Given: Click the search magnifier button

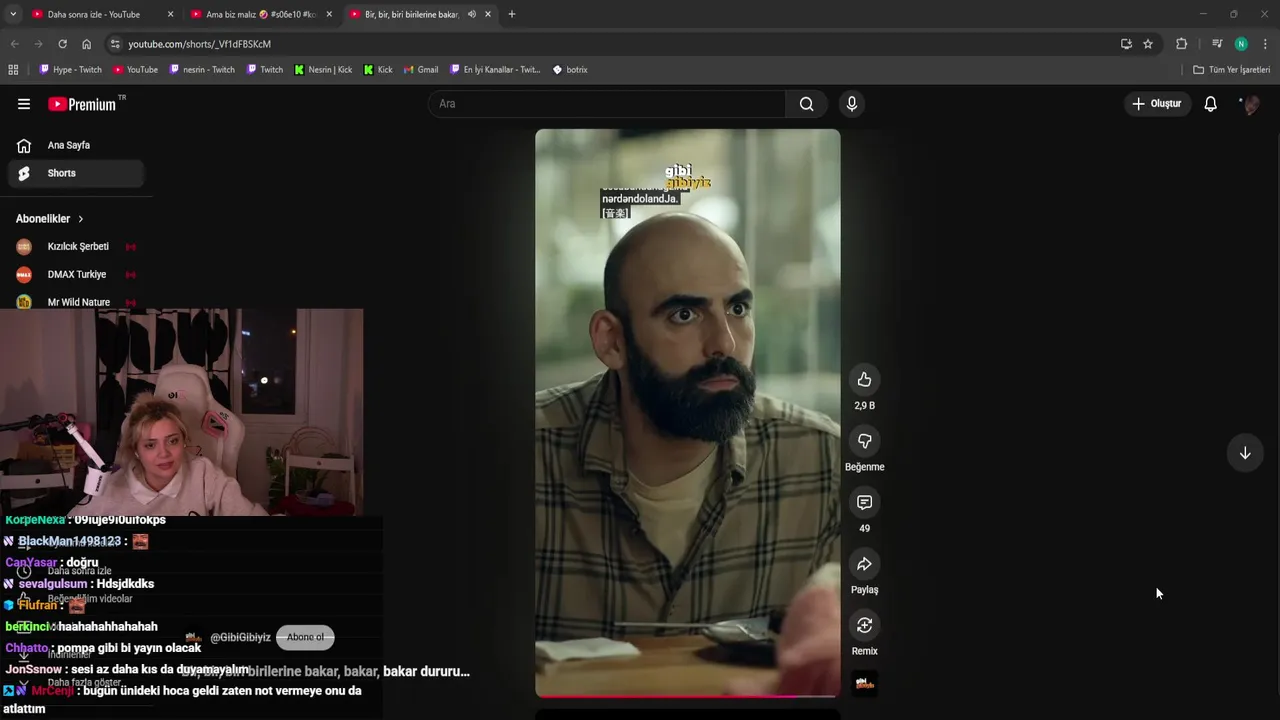Looking at the screenshot, I should [x=806, y=104].
